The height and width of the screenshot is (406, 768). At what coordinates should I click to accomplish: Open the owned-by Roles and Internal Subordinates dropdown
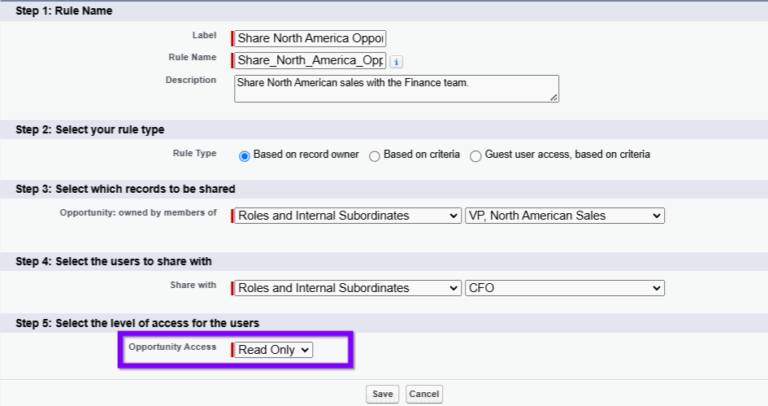(348, 215)
